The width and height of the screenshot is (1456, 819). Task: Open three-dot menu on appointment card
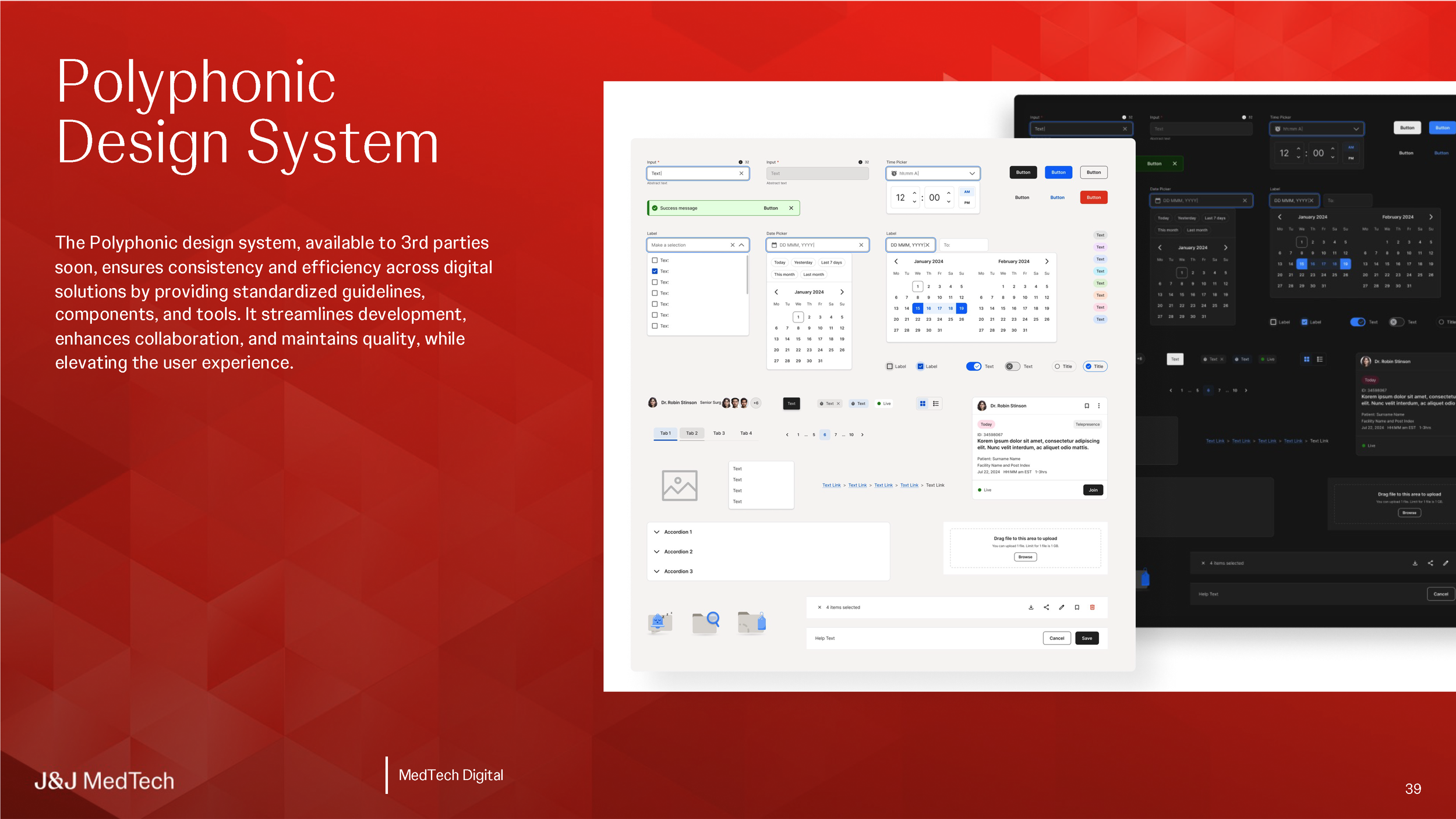1099,406
